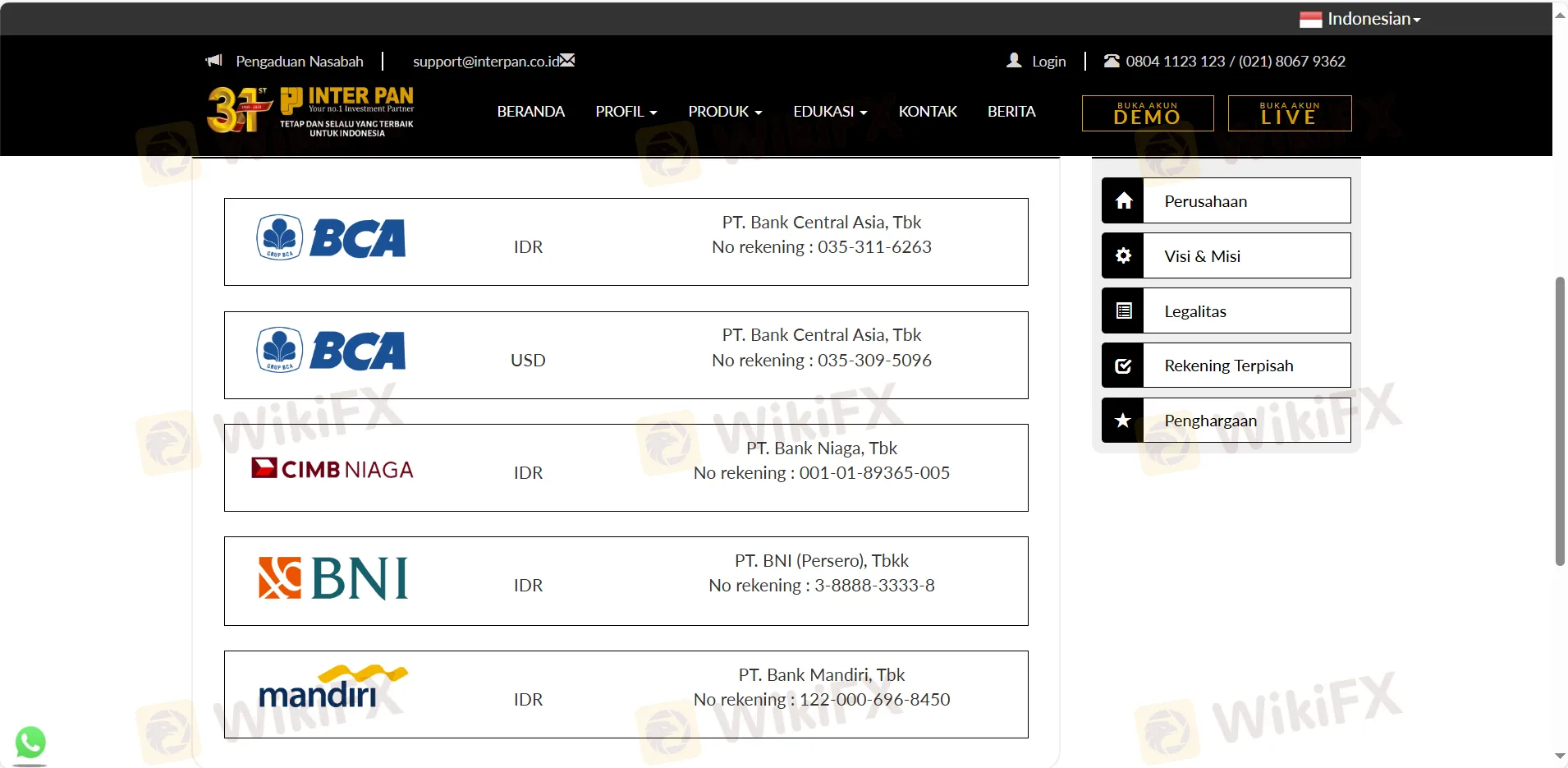Click the BCA logo in the IDR row
The width and height of the screenshot is (1568, 768).
[332, 238]
